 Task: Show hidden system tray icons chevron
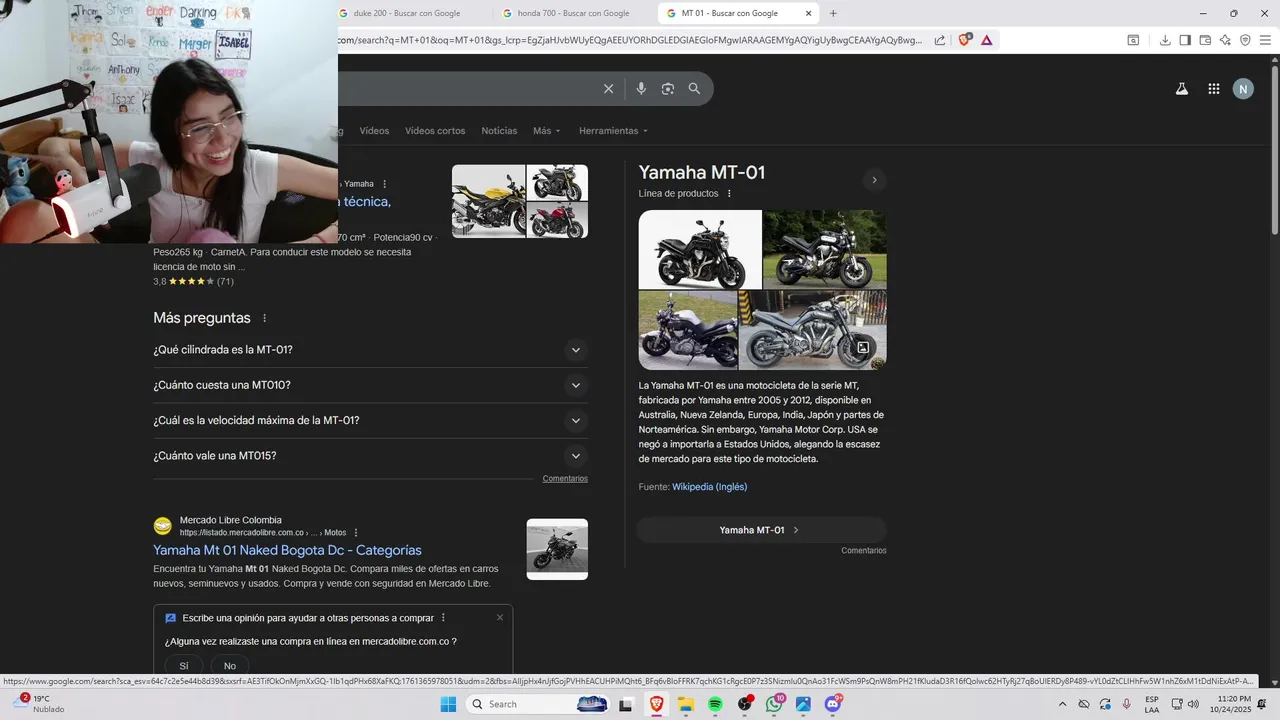click(x=1064, y=704)
